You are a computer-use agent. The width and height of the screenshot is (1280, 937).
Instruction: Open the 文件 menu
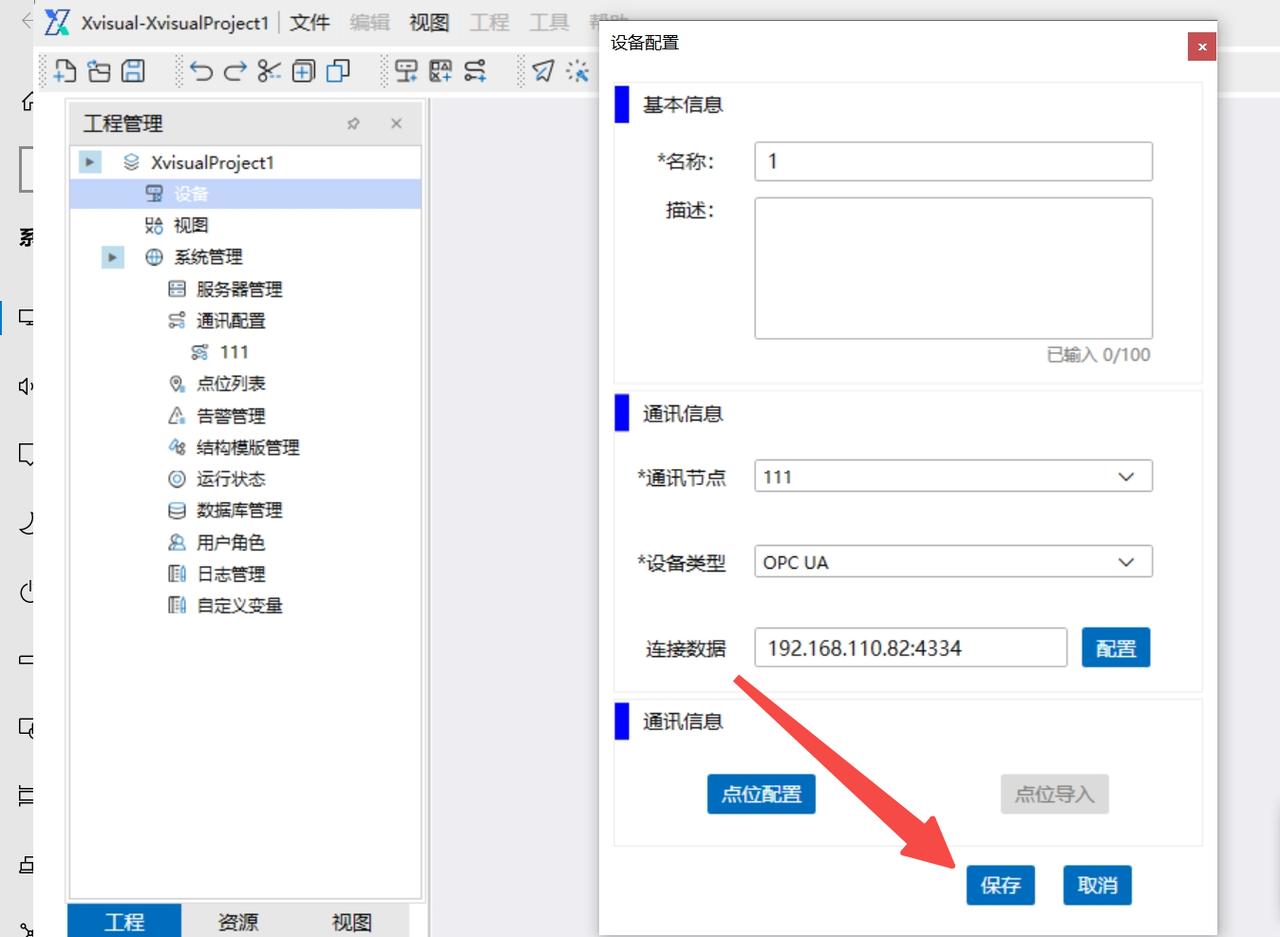[x=310, y=23]
